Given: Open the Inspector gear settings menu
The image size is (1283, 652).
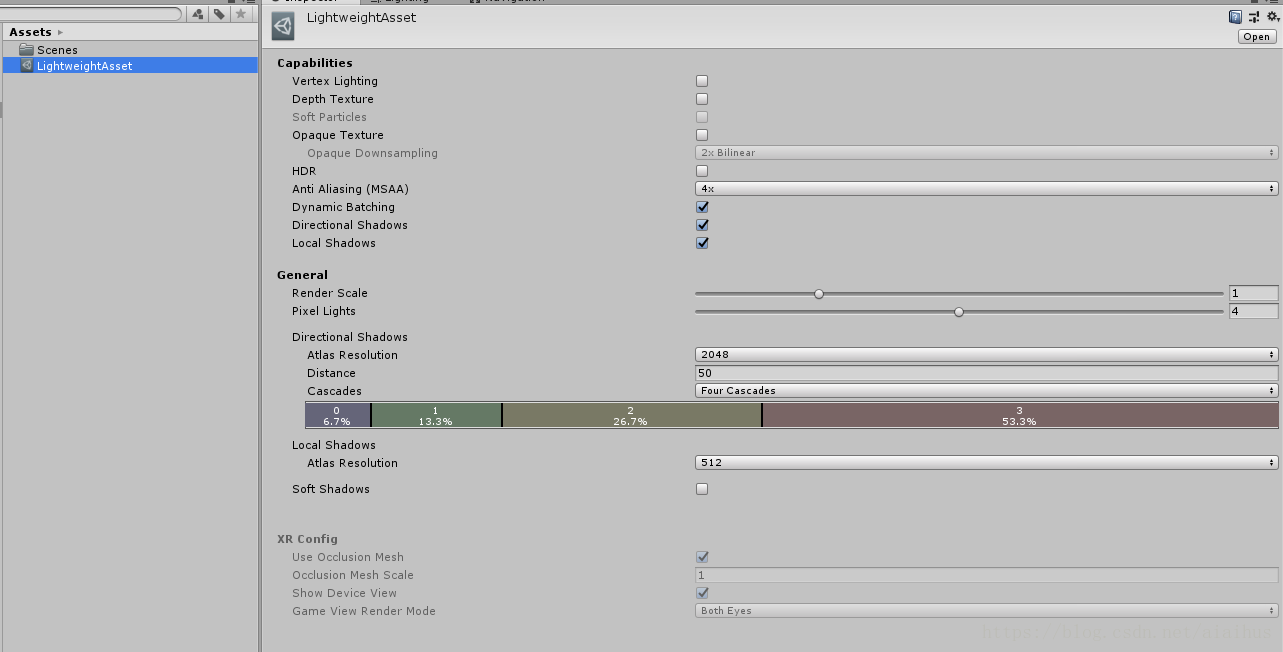Looking at the screenshot, I should point(1272,17).
